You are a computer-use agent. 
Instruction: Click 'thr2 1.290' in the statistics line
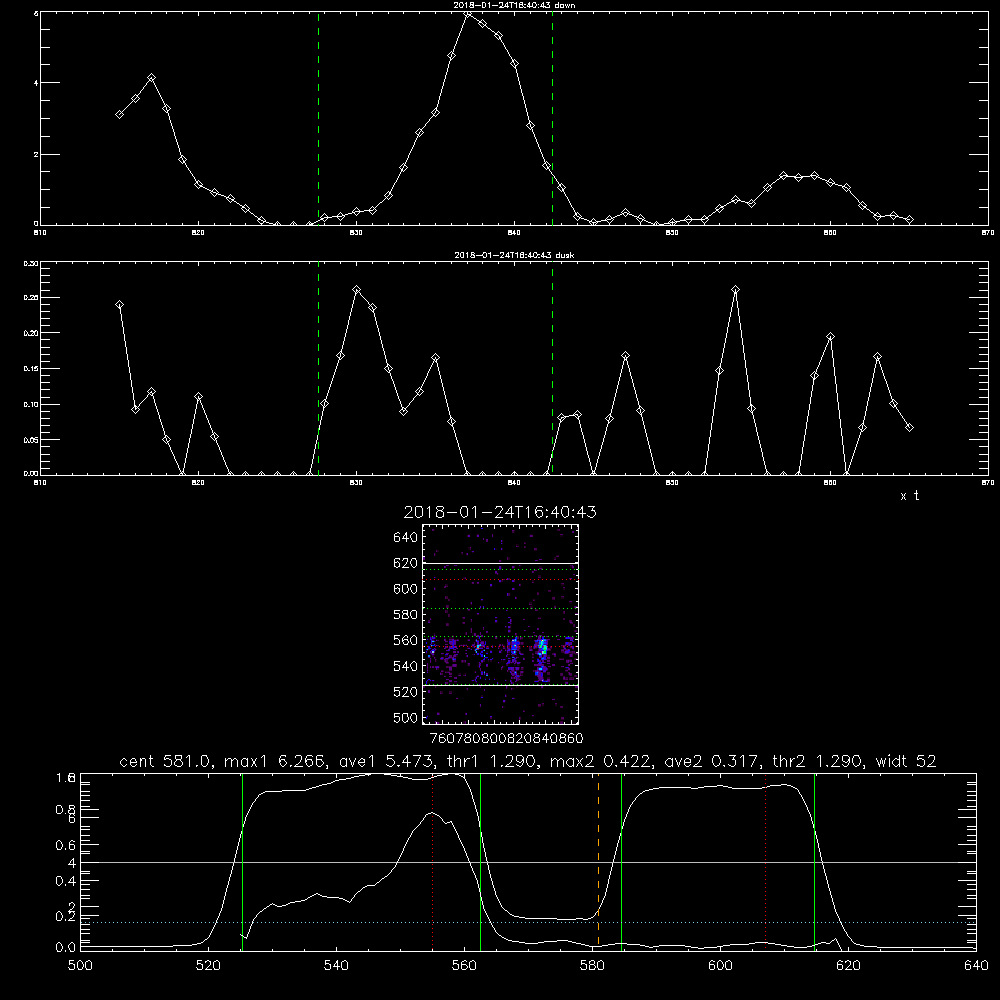819,761
